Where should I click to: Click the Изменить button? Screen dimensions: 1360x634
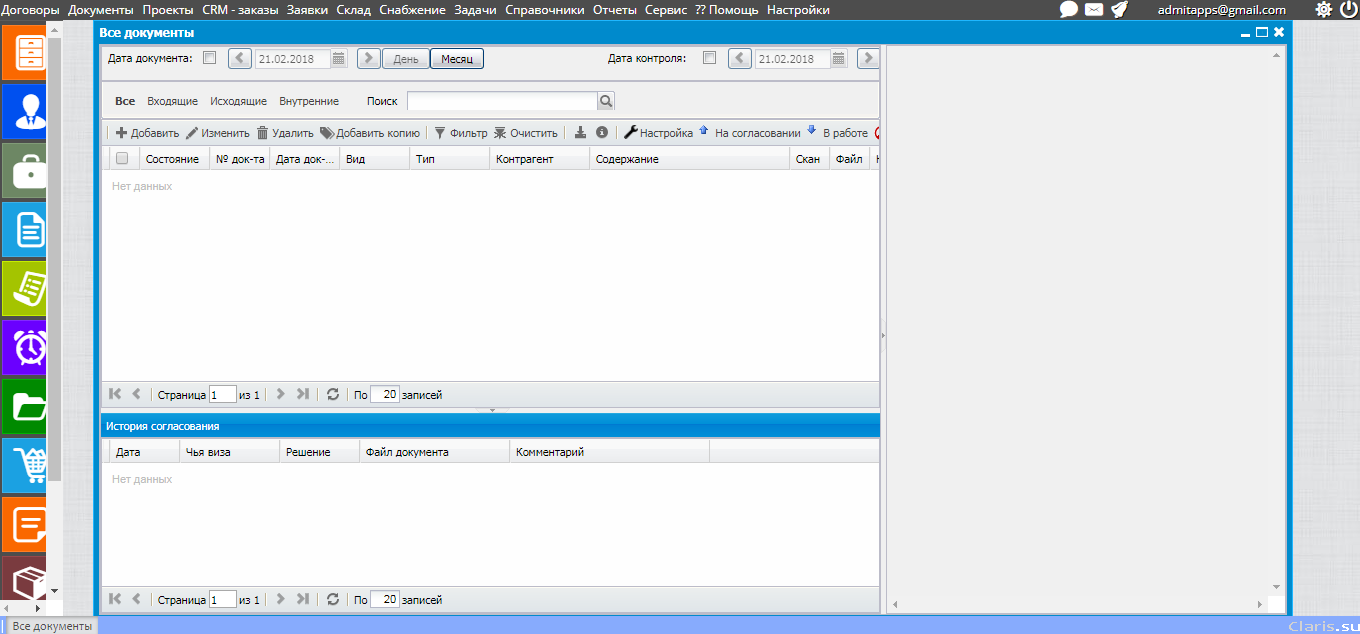[218, 132]
